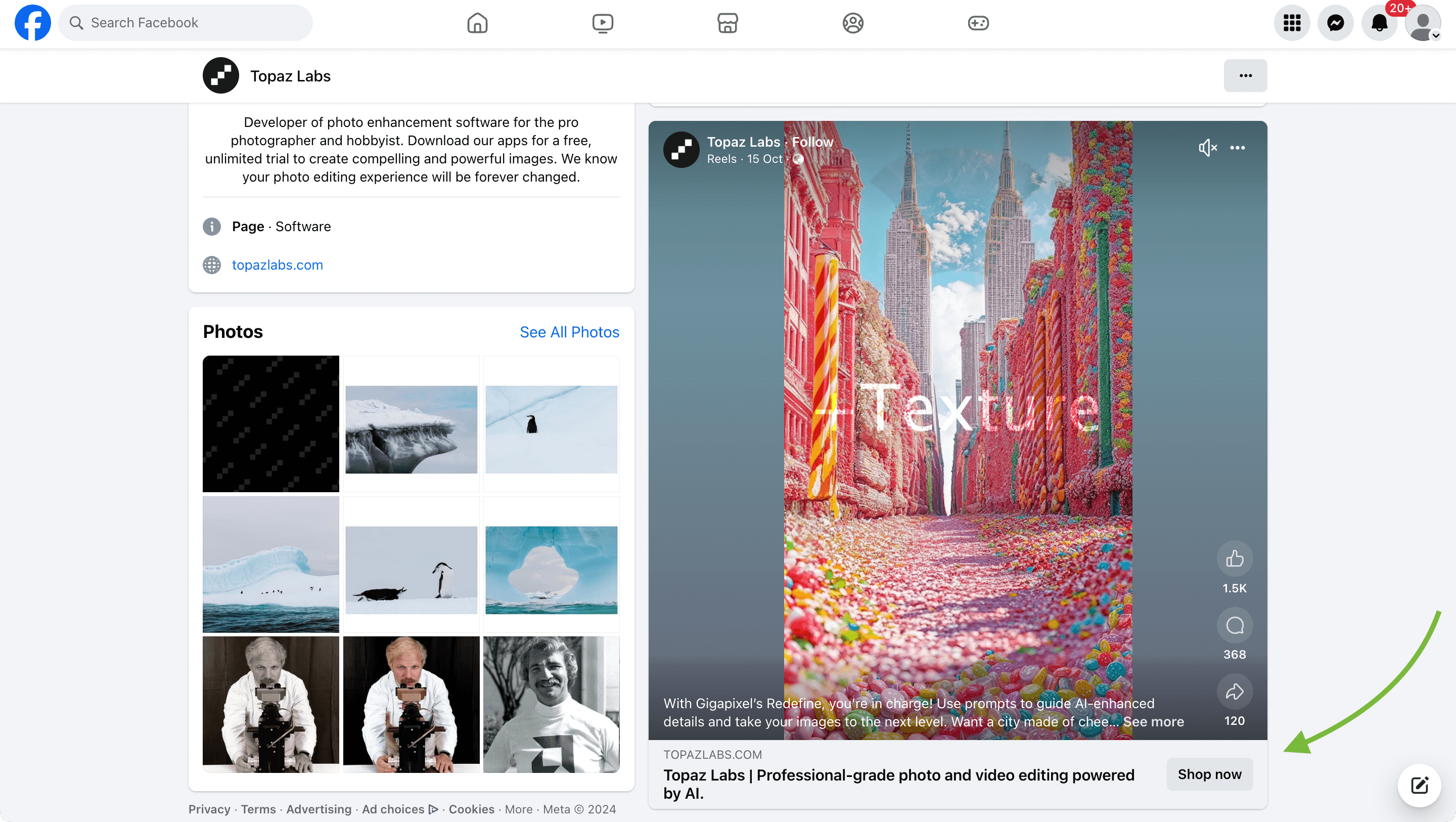This screenshot has width=1456, height=822.
Task: Open Facebook Marketplace
Action: point(727,23)
